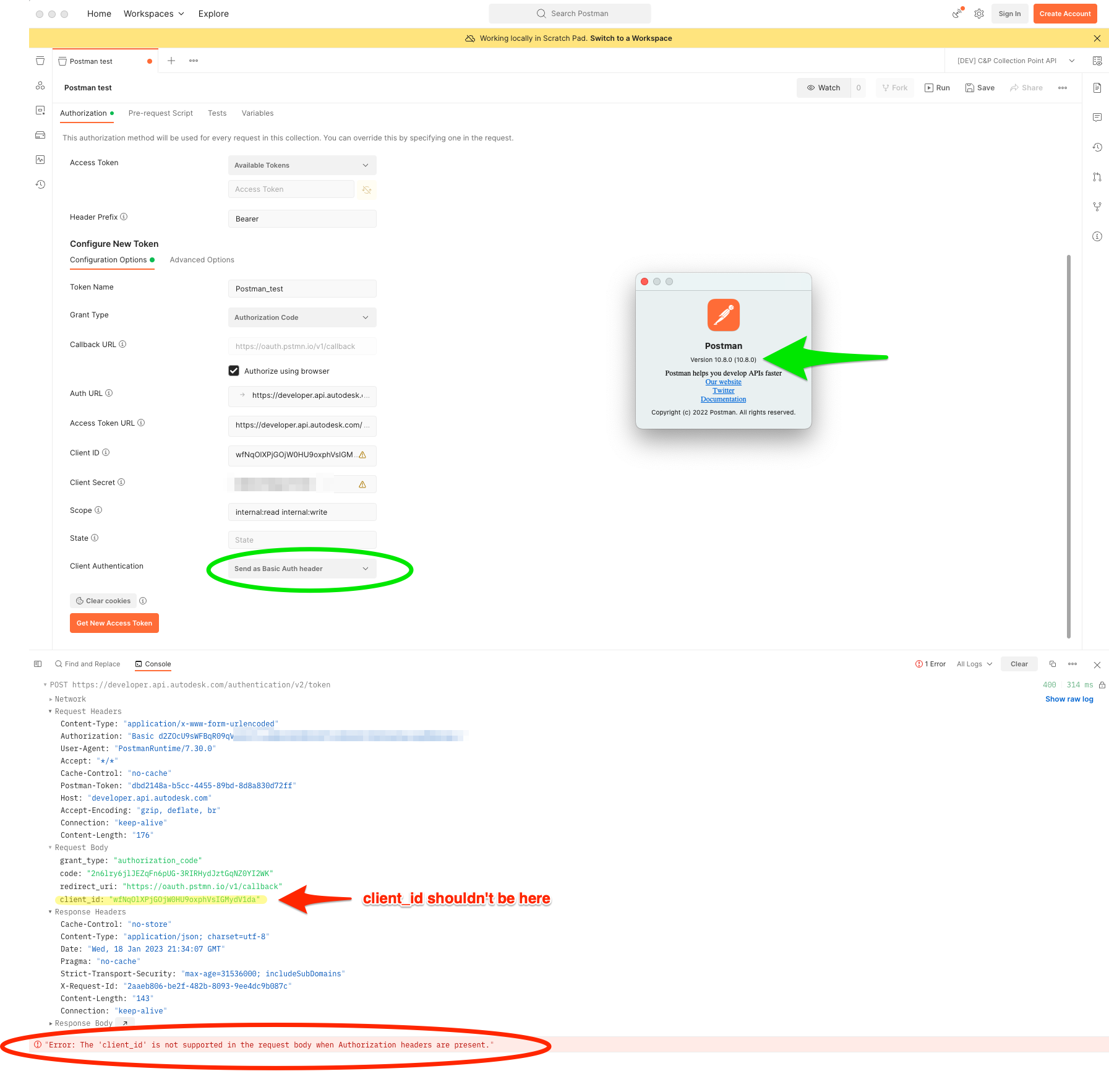Click the Show raw log link
The height and width of the screenshot is (1092, 1109).
(1069, 699)
